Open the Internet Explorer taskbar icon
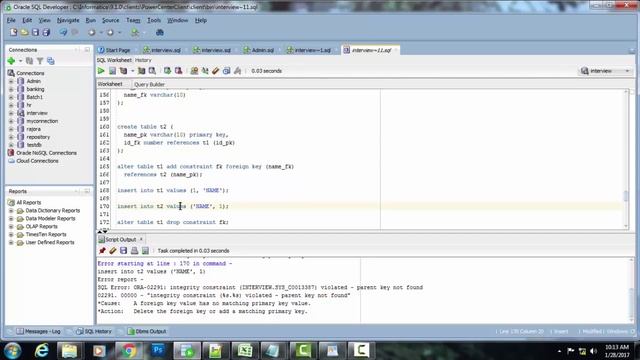640x360 pixels. (41, 351)
